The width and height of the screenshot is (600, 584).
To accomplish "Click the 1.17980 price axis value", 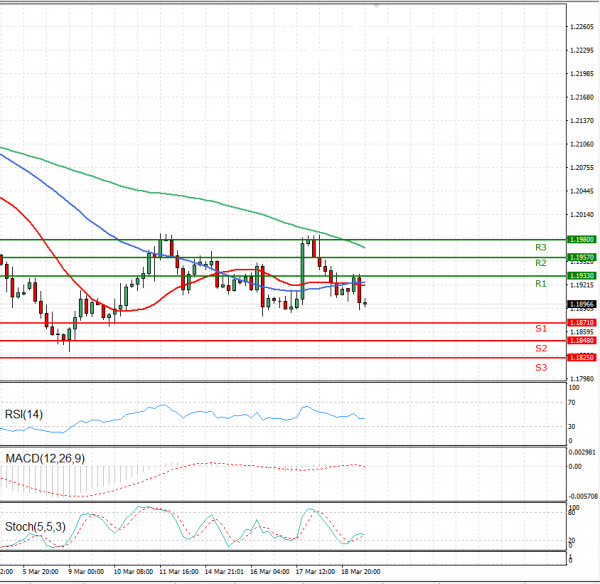I will 582,379.
